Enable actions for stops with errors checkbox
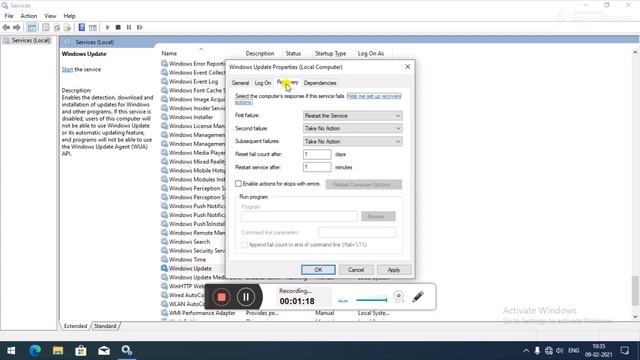Image resolution: width=640 pixels, height=360 pixels. click(x=238, y=184)
